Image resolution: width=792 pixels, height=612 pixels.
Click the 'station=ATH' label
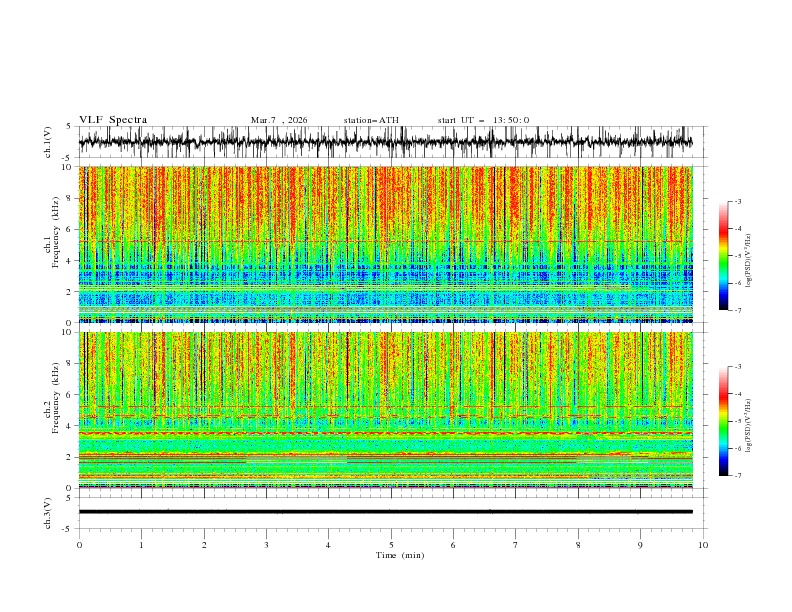pyautogui.click(x=371, y=120)
